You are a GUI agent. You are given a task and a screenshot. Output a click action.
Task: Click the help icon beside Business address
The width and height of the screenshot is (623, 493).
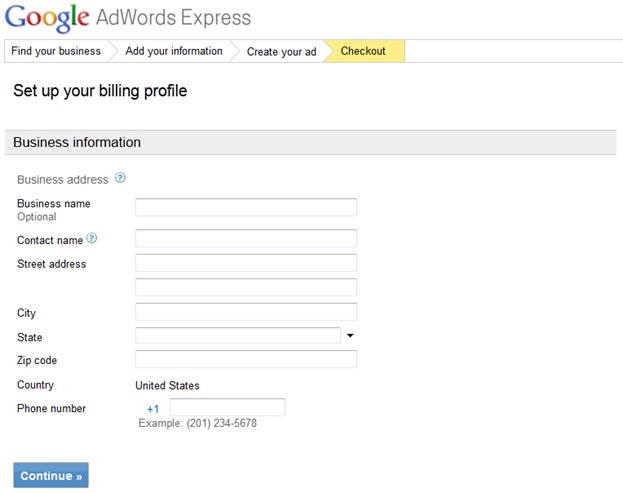click(x=120, y=179)
